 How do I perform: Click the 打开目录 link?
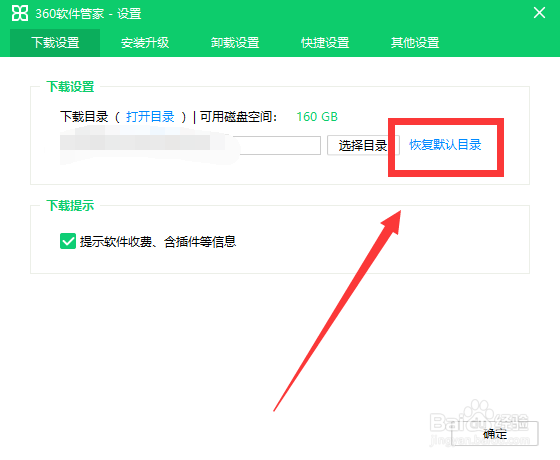[x=150, y=117]
